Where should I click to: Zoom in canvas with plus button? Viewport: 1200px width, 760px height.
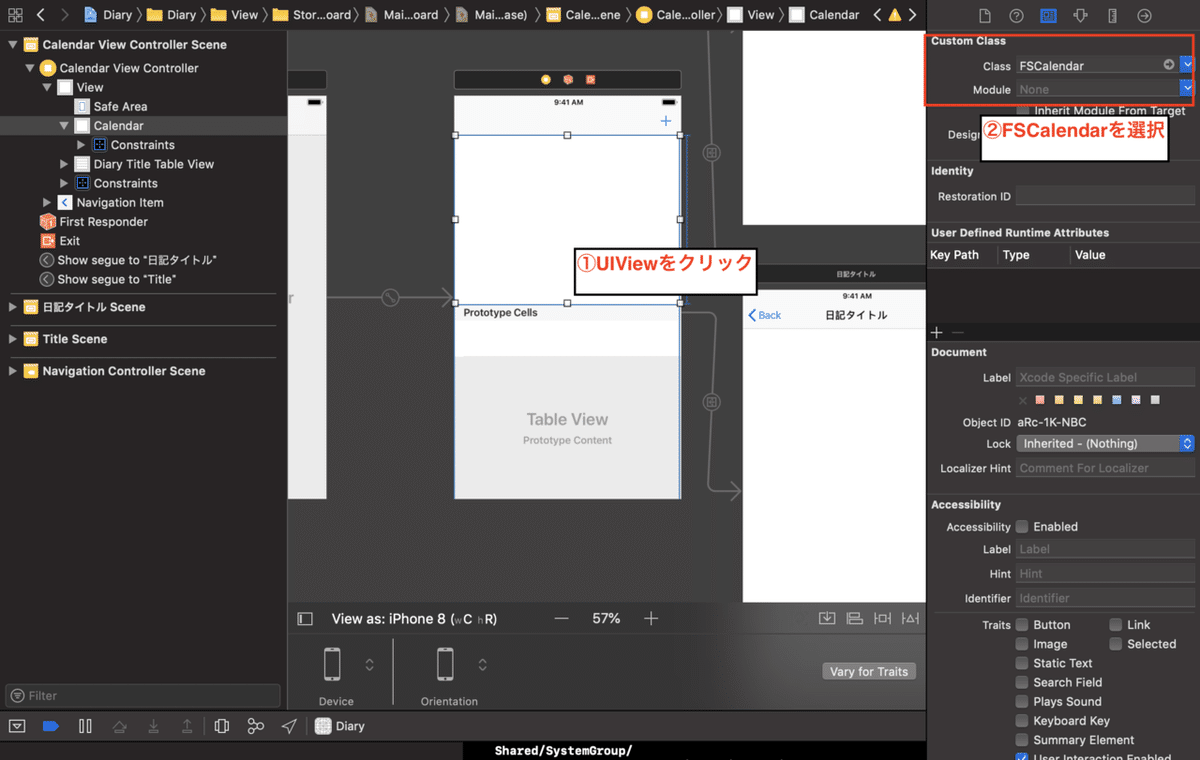[651, 619]
